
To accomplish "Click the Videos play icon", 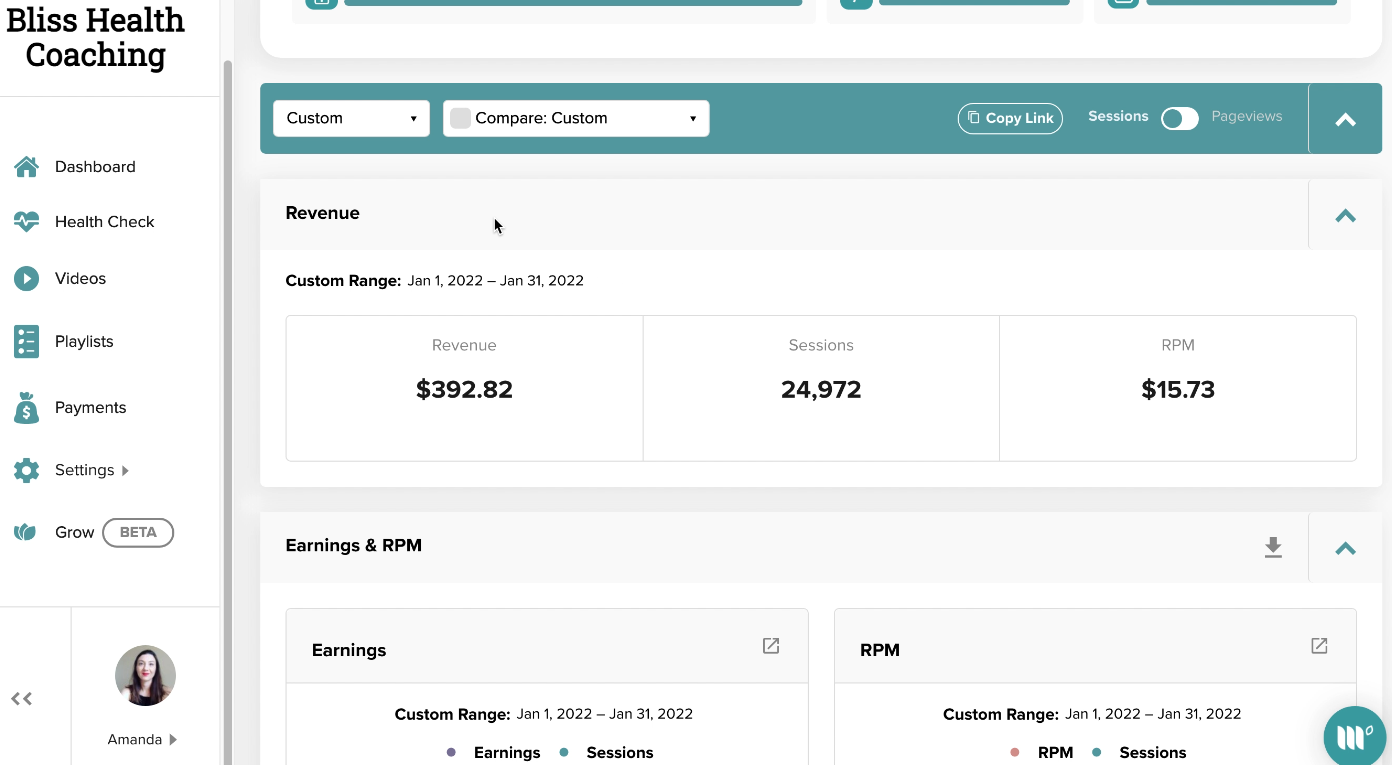I will coord(26,278).
